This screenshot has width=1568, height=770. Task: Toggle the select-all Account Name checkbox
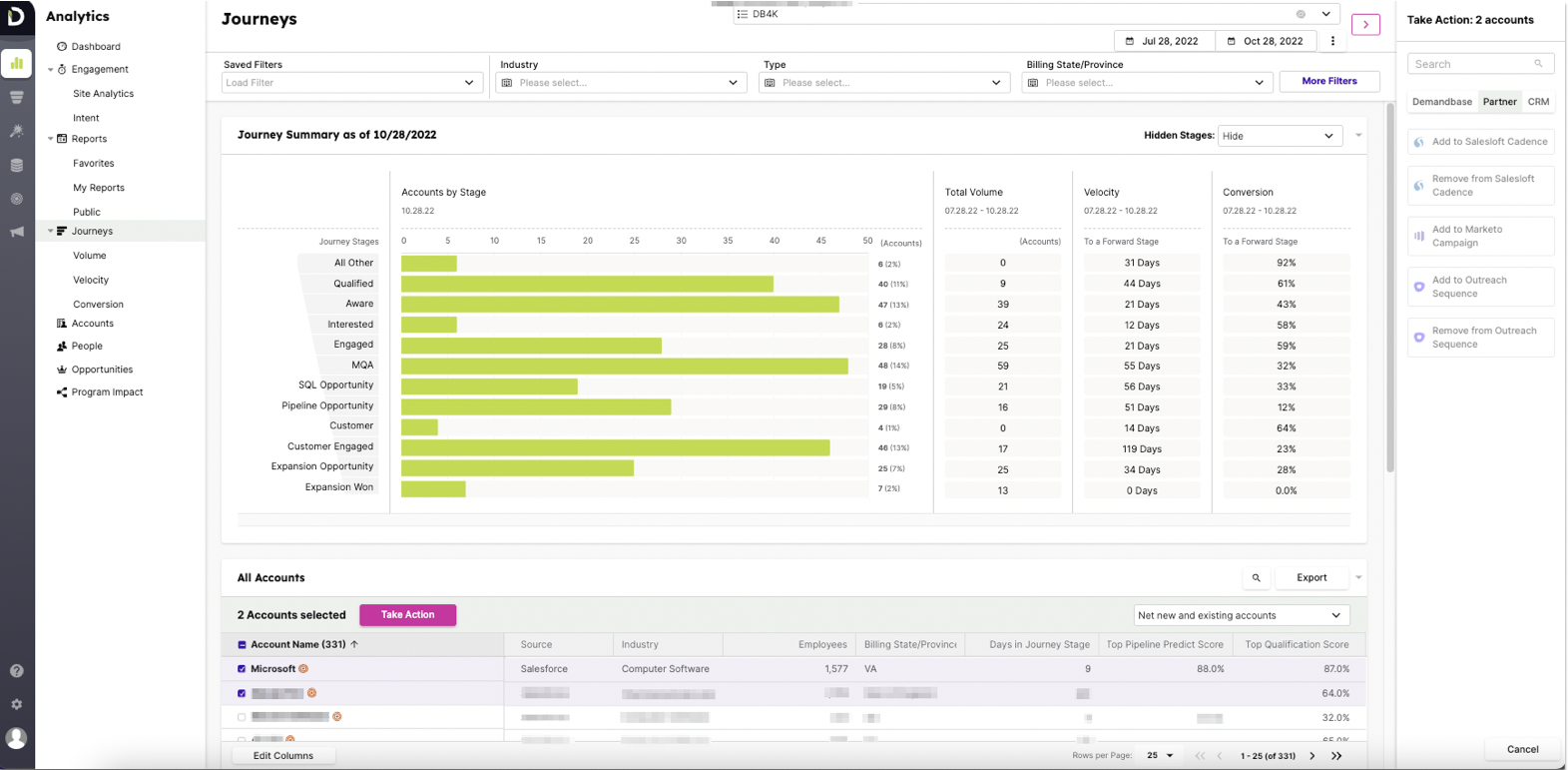[242, 645]
